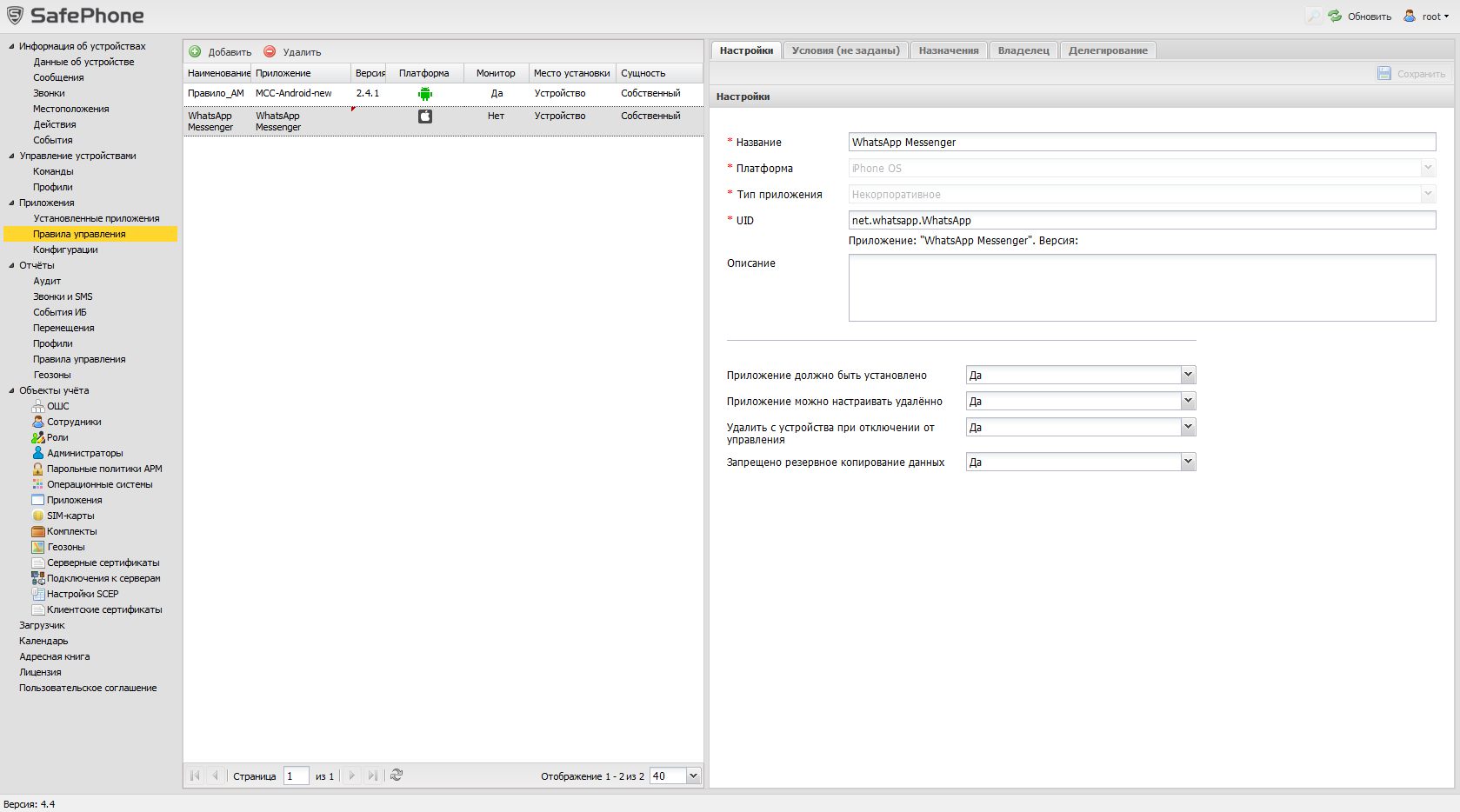Click the red Delete rule icon
Image resolution: width=1460 pixels, height=812 pixels.
pos(270,51)
